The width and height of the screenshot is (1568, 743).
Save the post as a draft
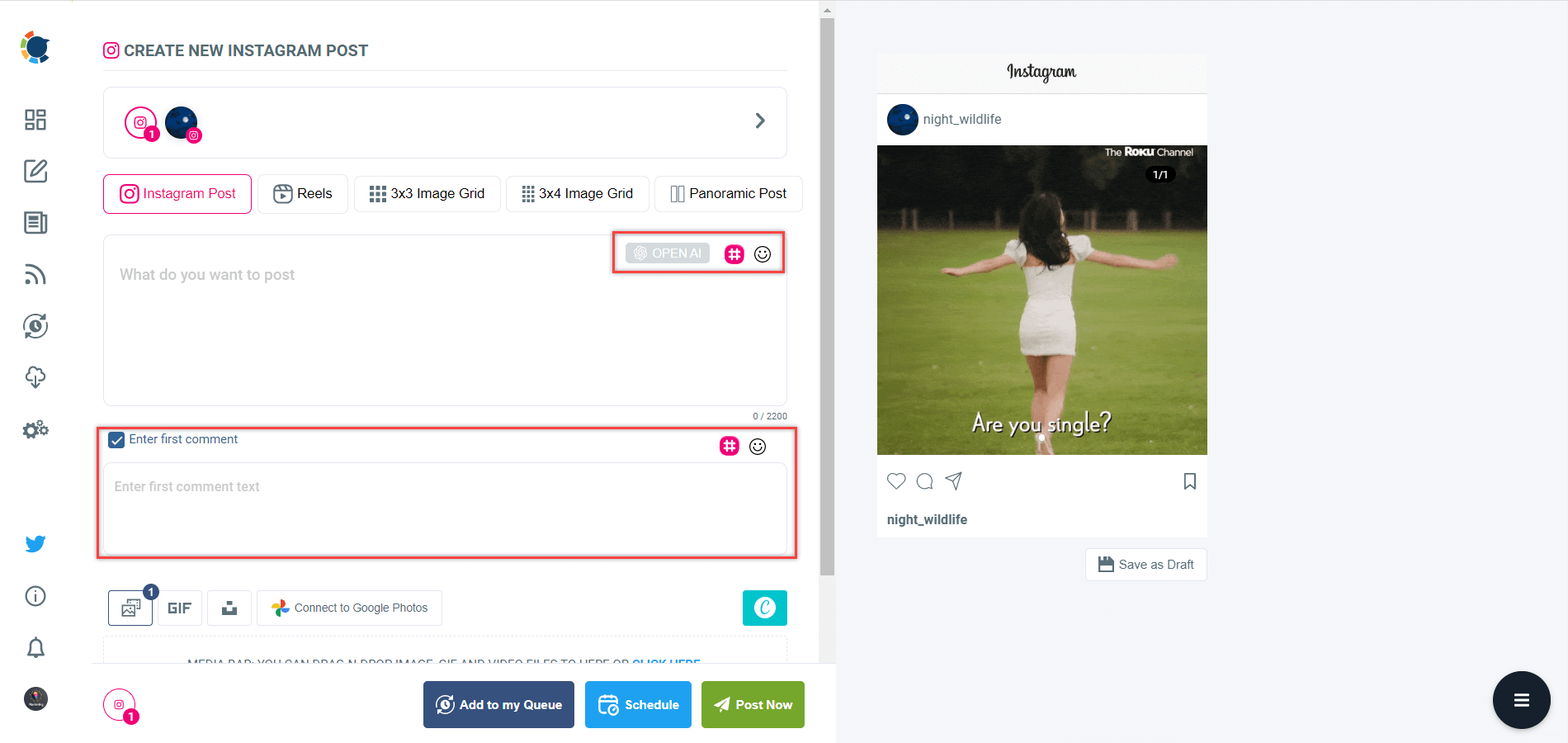[1145, 565]
